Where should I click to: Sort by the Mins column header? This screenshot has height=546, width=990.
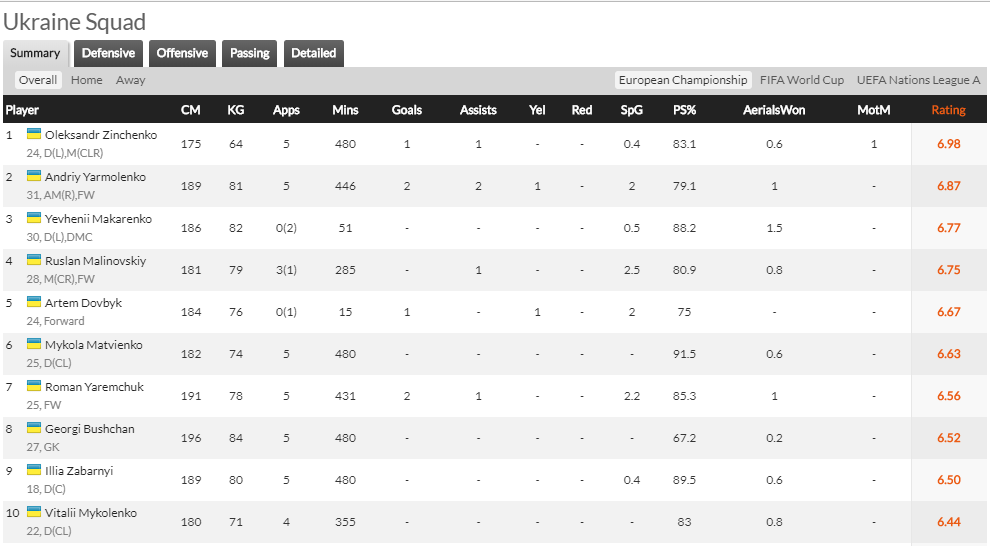(x=345, y=110)
